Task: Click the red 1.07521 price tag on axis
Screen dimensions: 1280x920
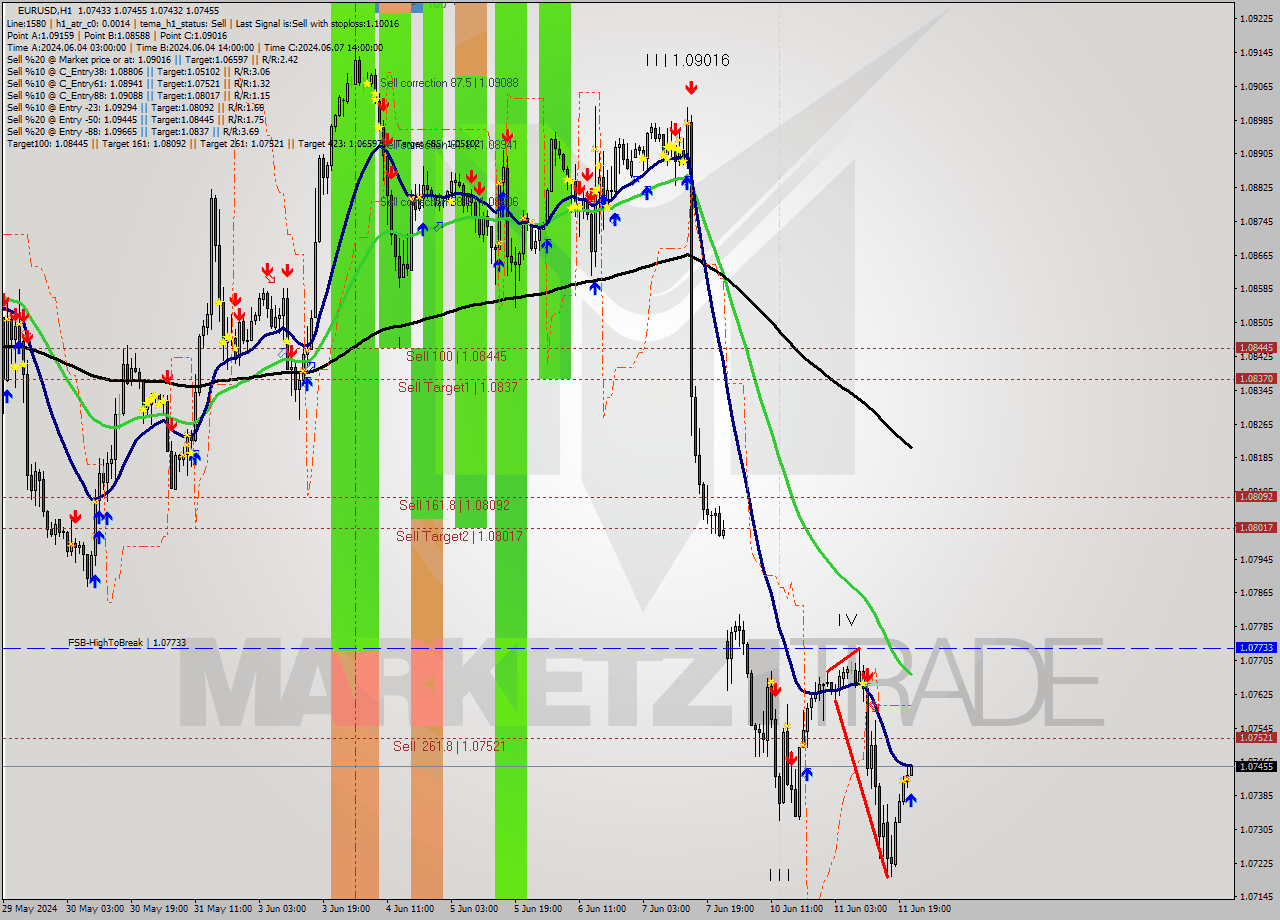Action: pyautogui.click(x=1256, y=737)
